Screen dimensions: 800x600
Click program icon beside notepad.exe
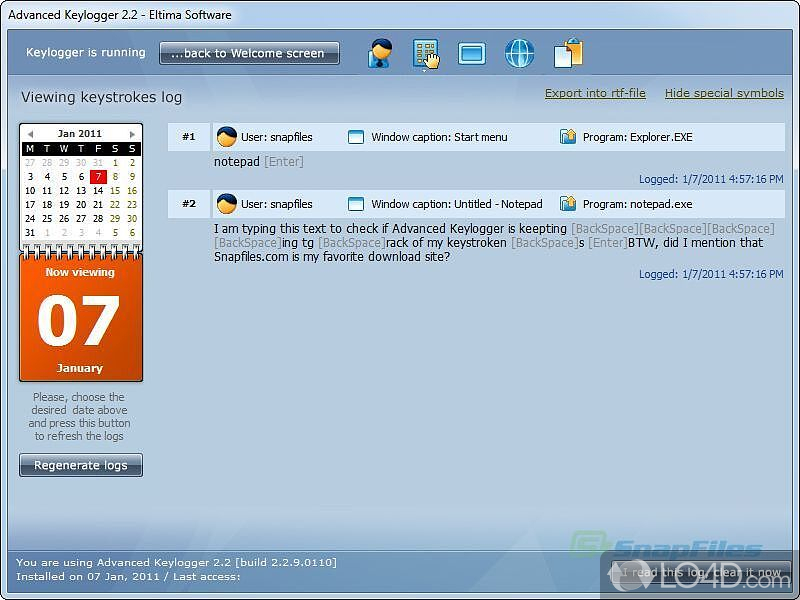(568, 203)
